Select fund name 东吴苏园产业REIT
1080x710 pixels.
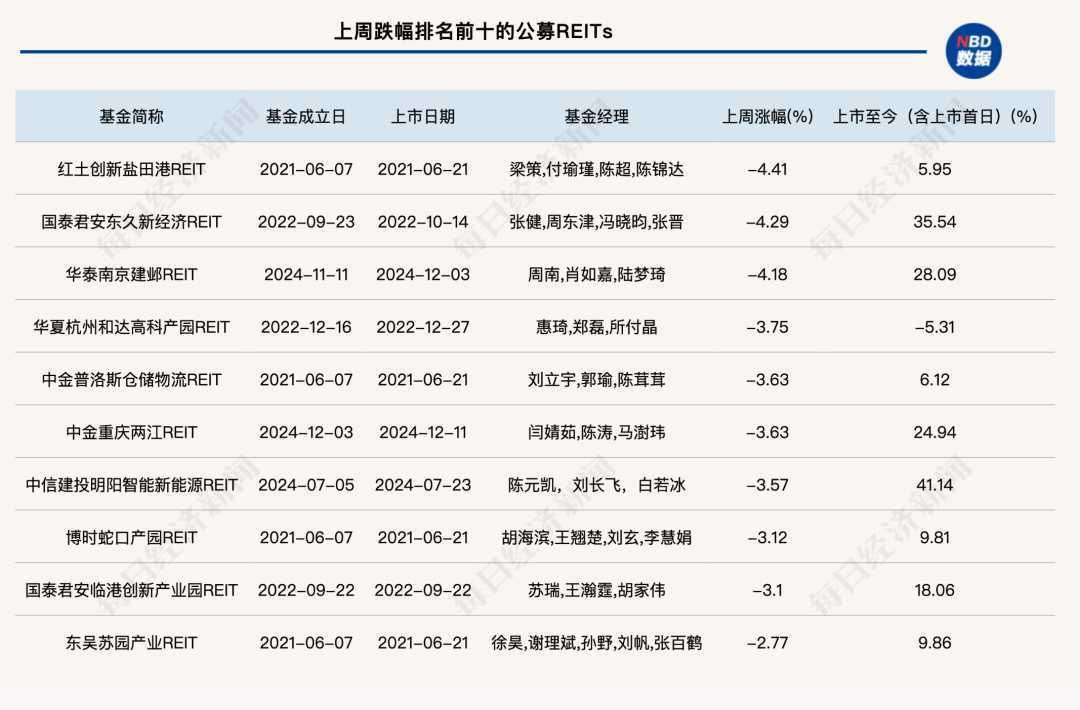coord(131,643)
